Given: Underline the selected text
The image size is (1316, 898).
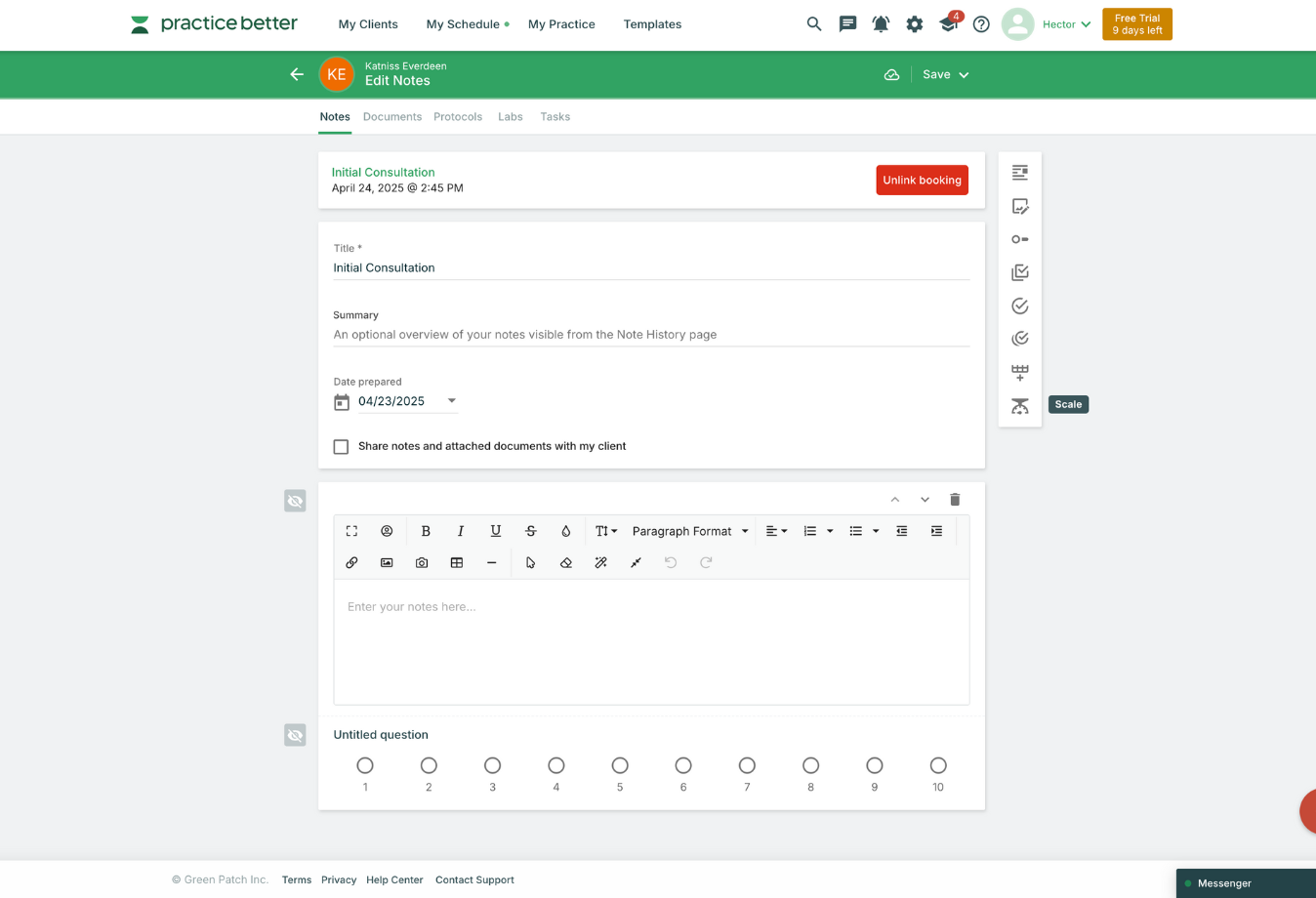Looking at the screenshot, I should tap(496, 531).
